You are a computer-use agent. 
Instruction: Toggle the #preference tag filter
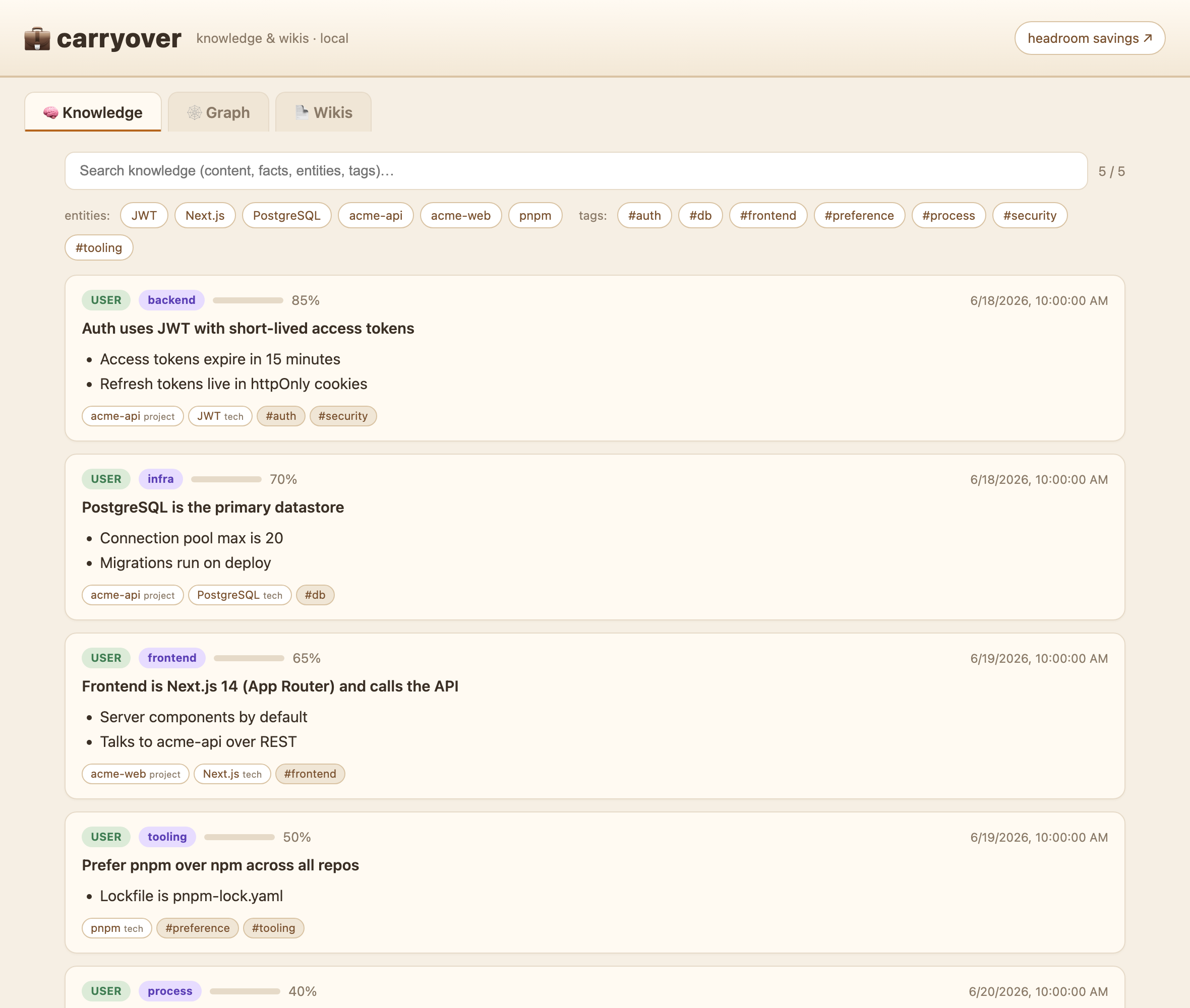[x=859, y=215]
